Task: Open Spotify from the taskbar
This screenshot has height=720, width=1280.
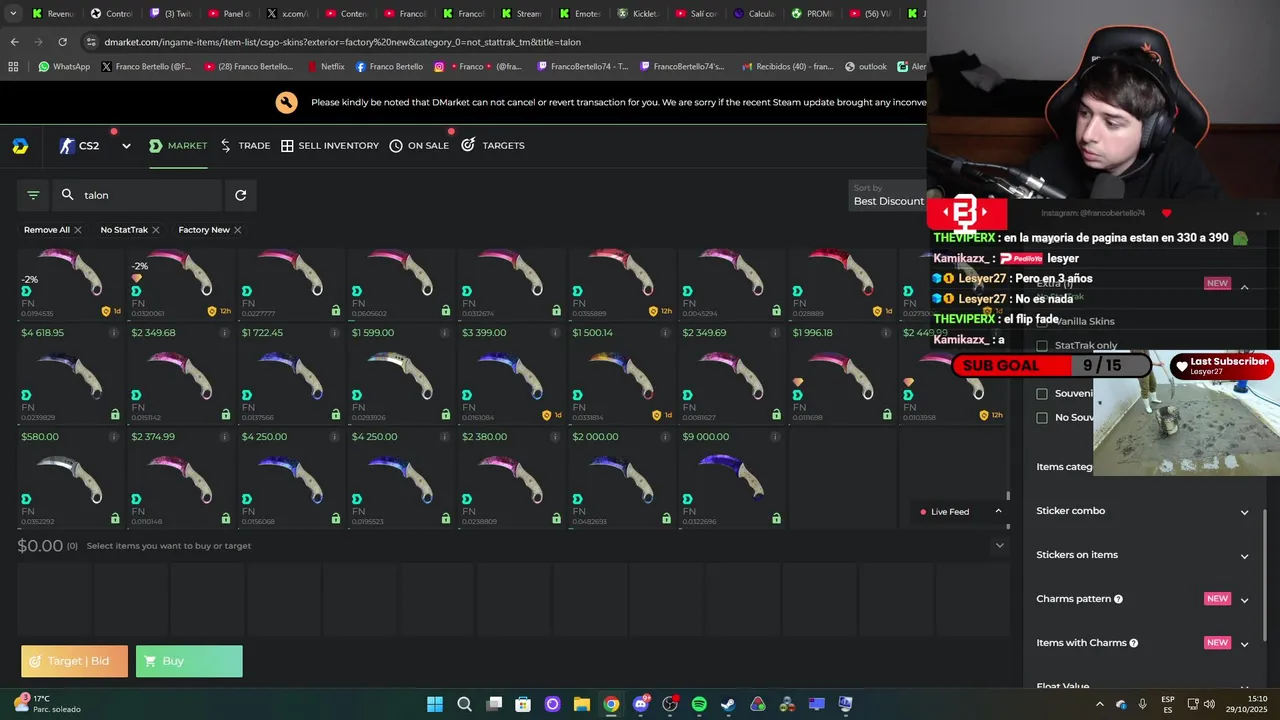Action: tap(699, 704)
